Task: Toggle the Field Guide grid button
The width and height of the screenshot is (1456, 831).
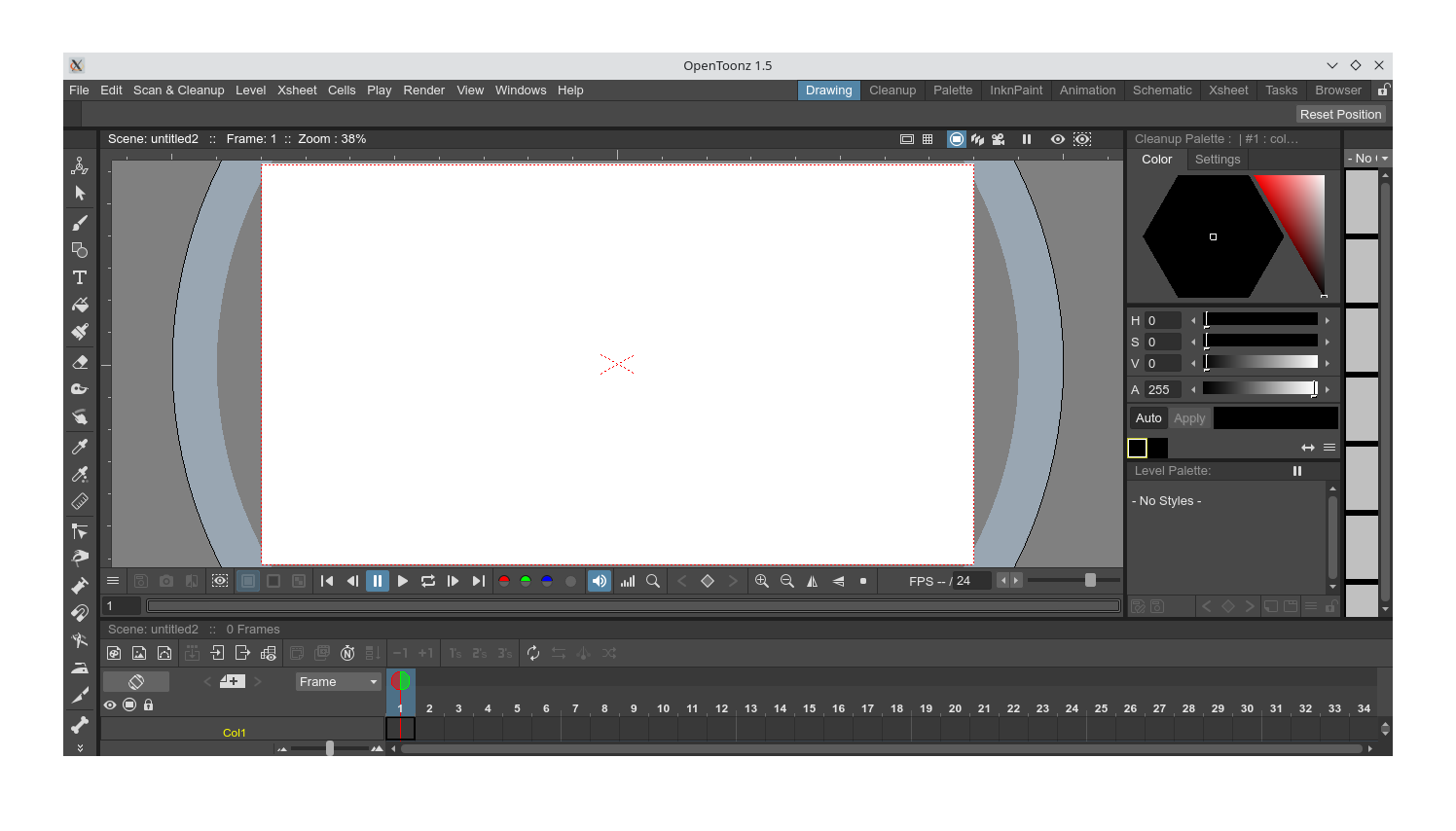Action: tap(928, 139)
